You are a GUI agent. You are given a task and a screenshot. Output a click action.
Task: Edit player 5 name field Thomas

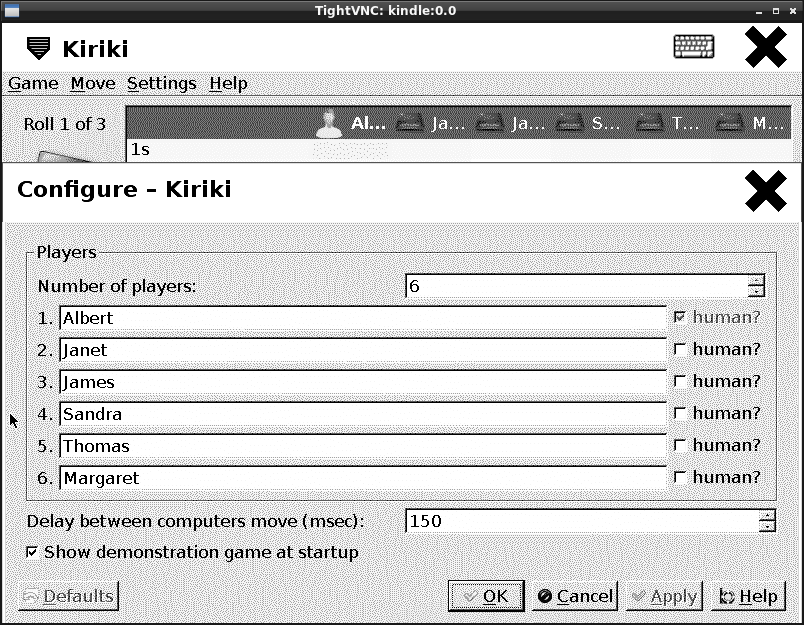(363, 446)
